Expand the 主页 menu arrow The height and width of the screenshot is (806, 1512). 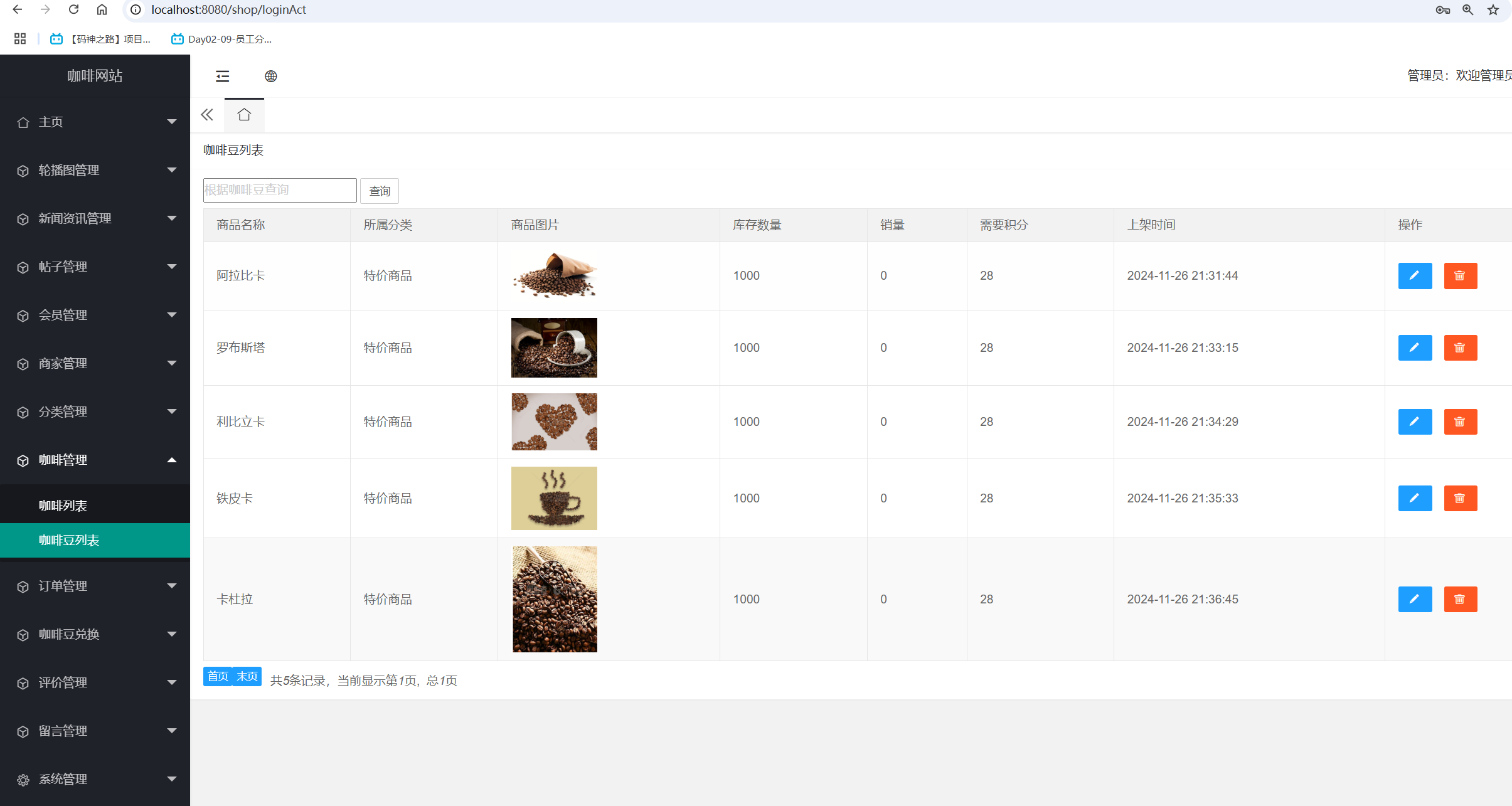click(x=171, y=122)
